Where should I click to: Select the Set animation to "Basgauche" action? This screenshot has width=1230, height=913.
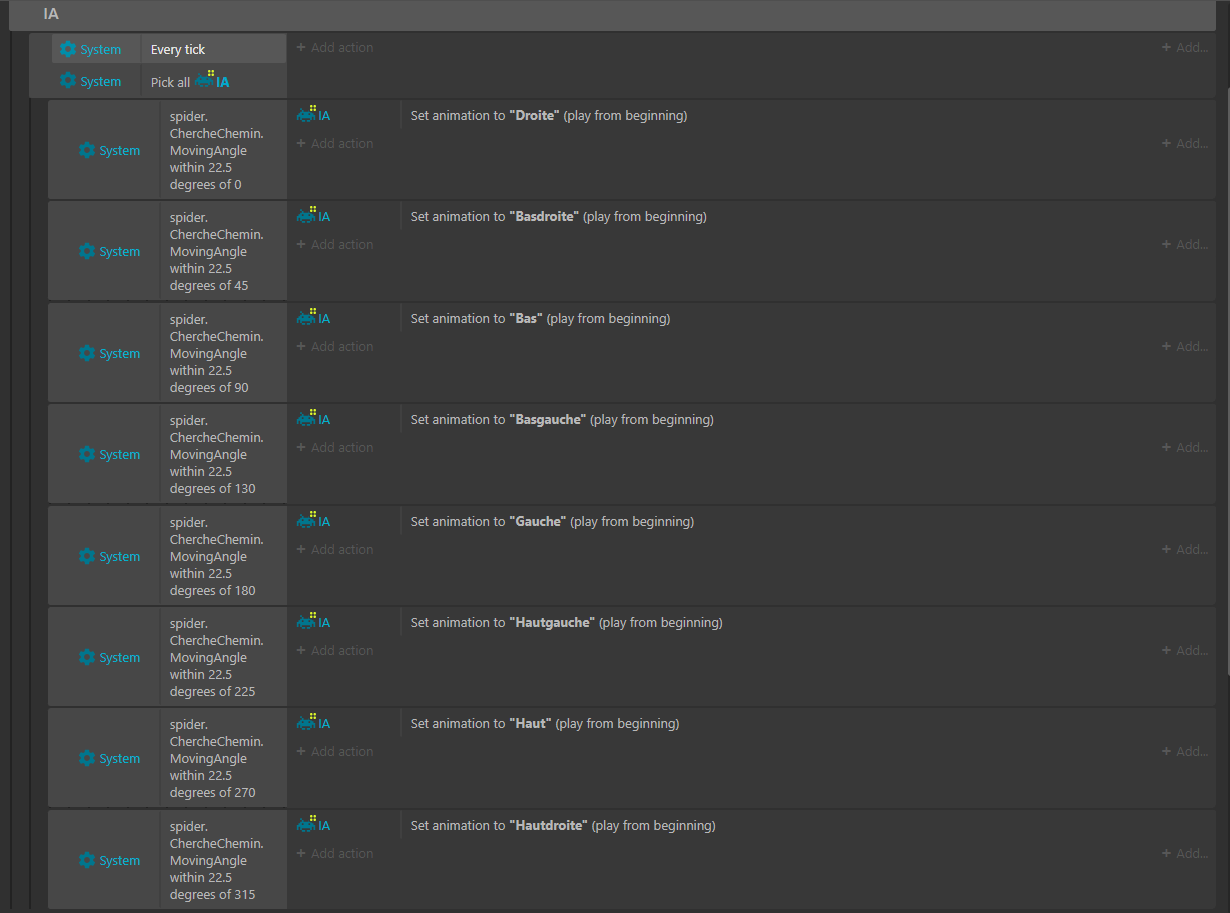click(x=562, y=419)
